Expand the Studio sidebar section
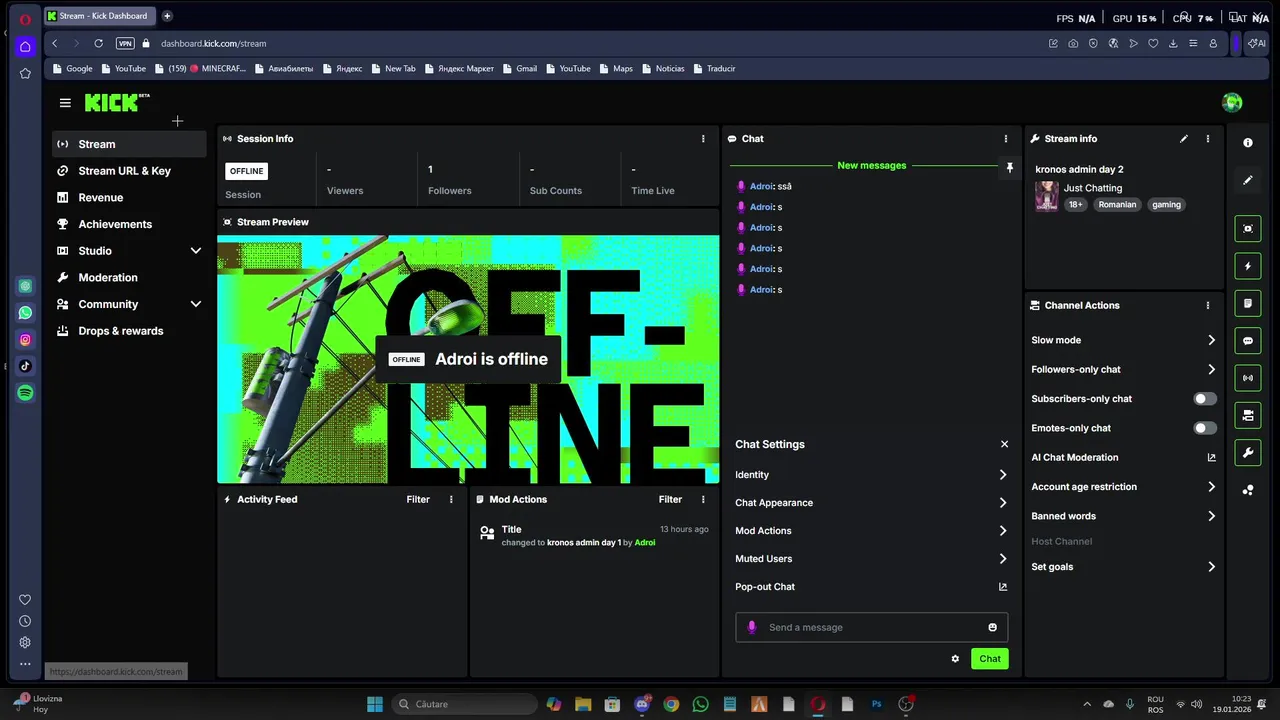 [x=130, y=251]
